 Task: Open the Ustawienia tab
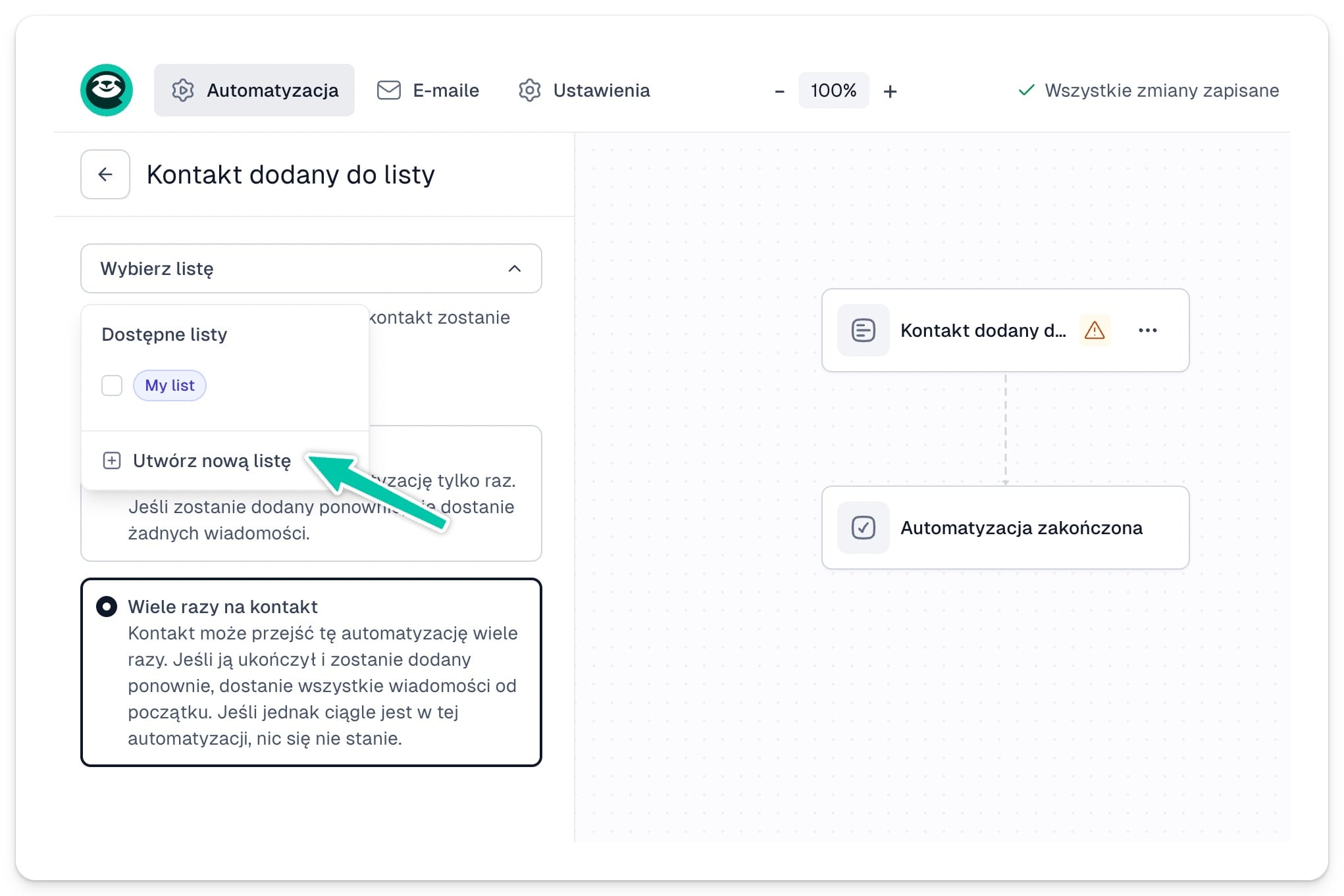pyautogui.click(x=584, y=90)
